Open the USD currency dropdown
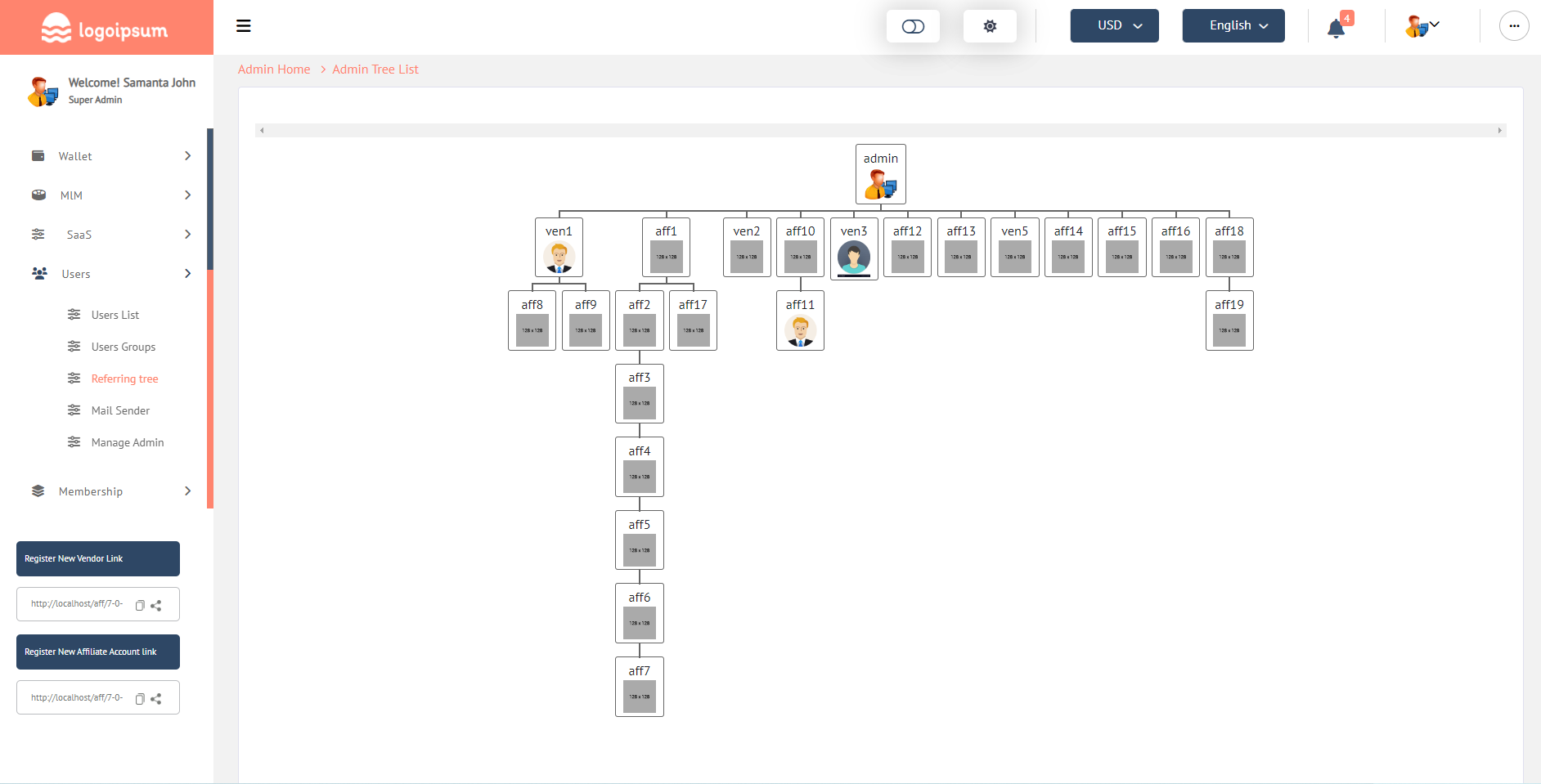Screen dimensions: 1541x784 [1114, 26]
